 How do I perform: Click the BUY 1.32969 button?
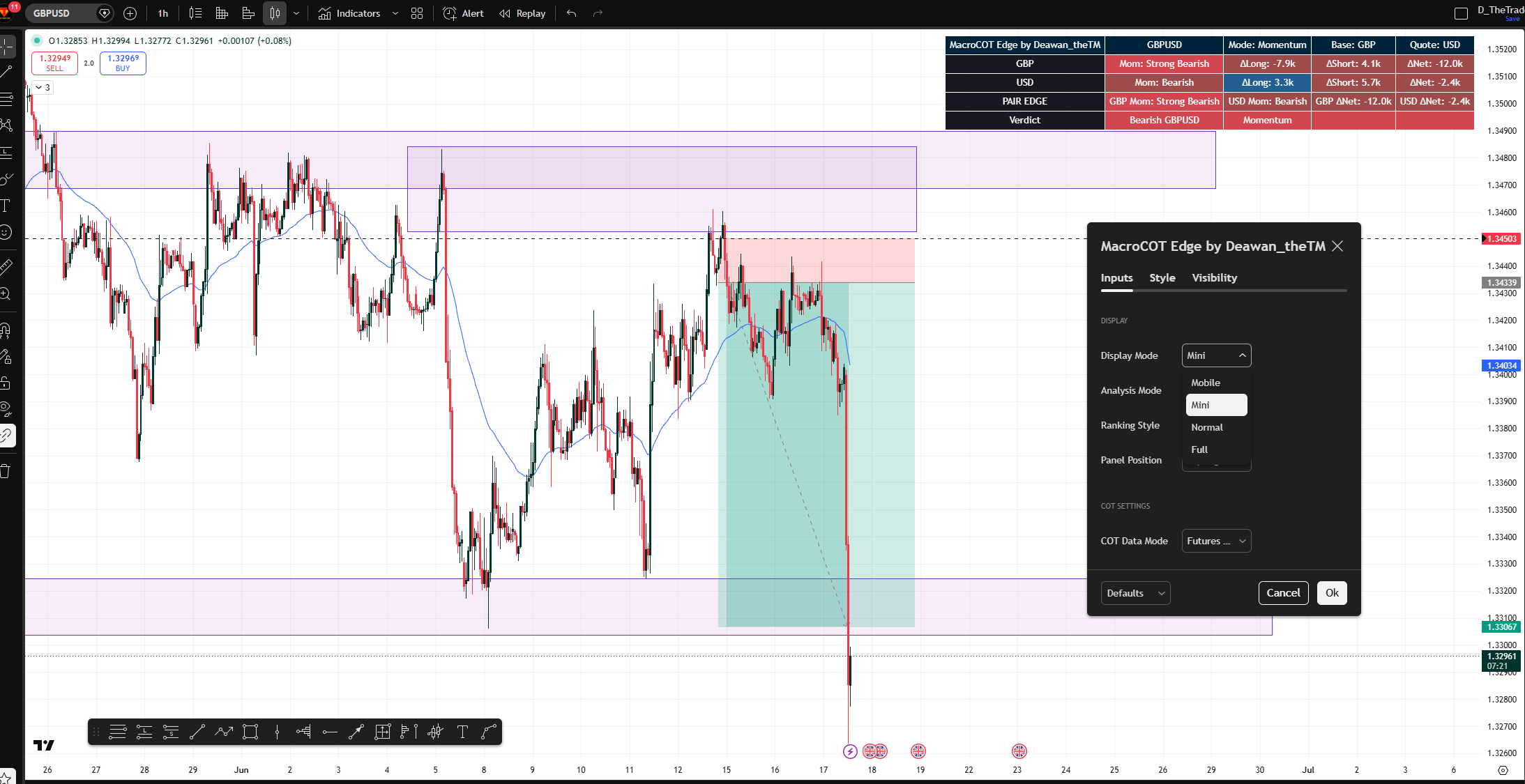point(123,63)
